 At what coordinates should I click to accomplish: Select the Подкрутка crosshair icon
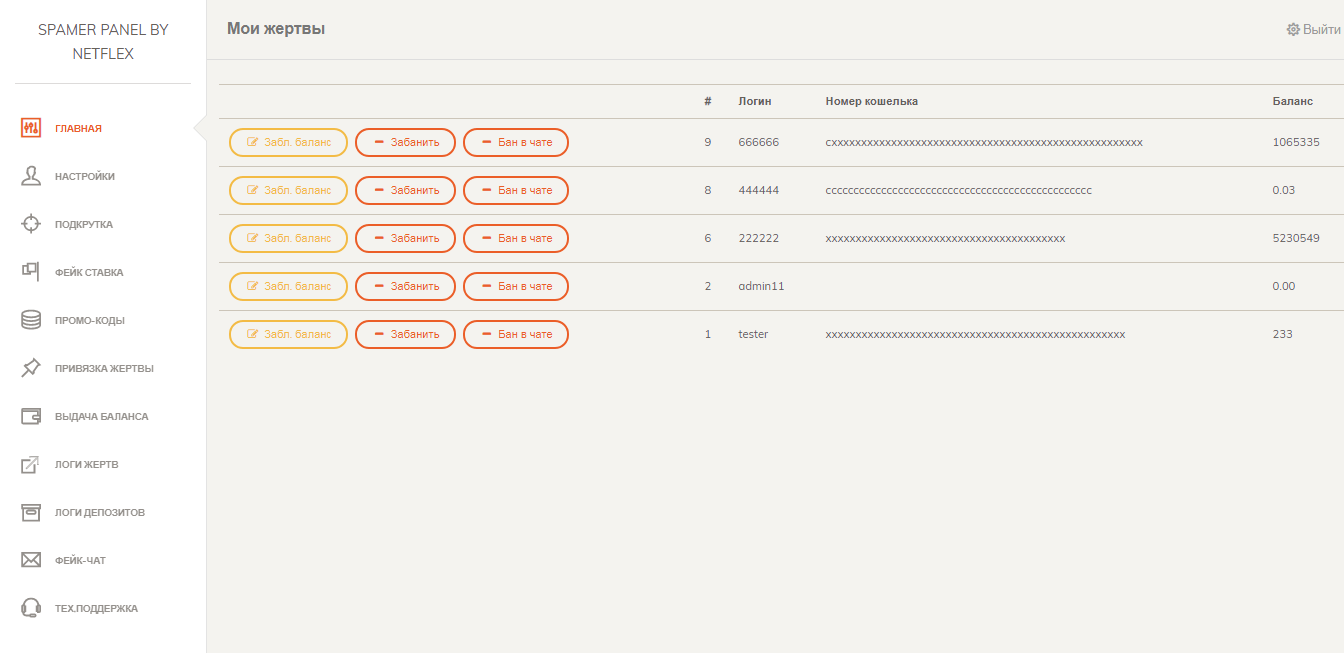coord(31,224)
